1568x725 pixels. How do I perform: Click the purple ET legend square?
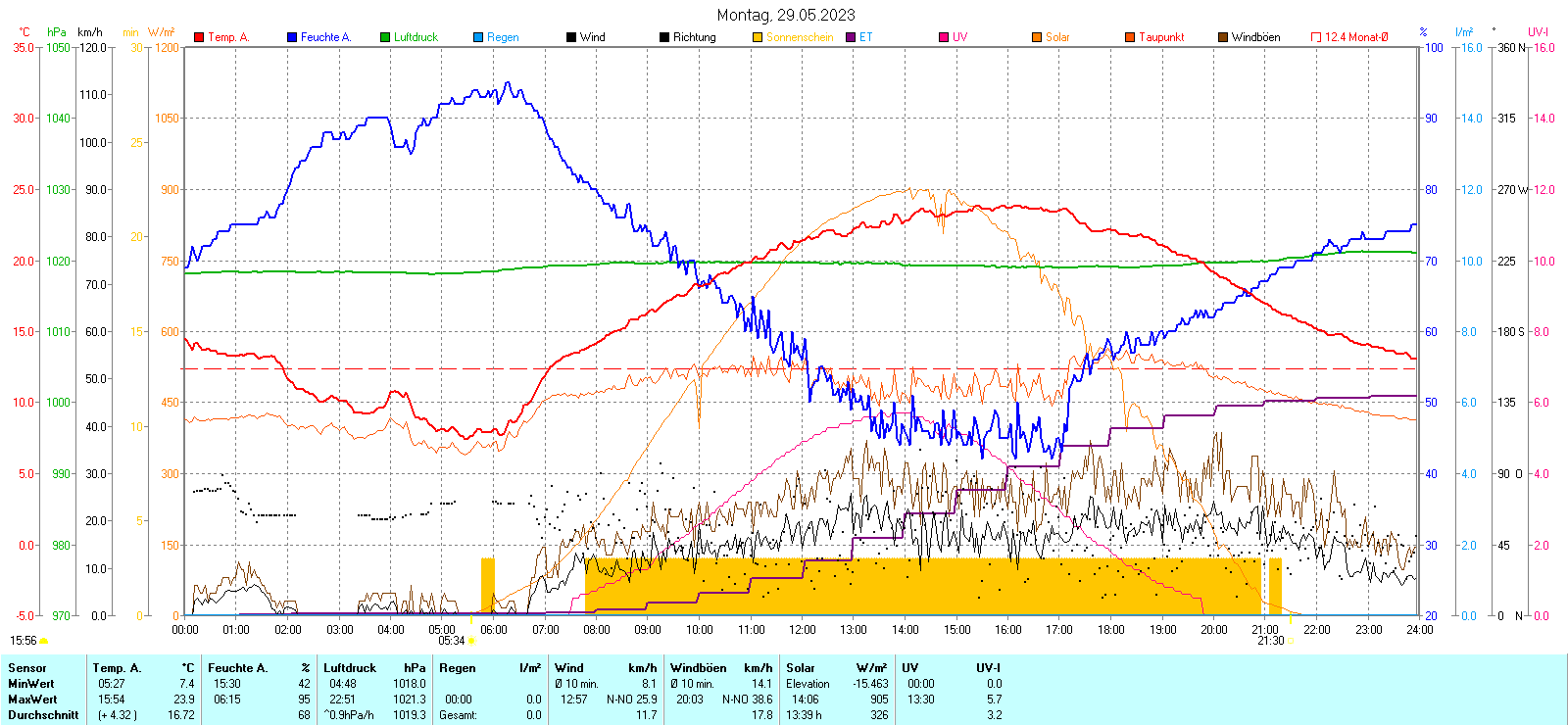[x=851, y=37]
